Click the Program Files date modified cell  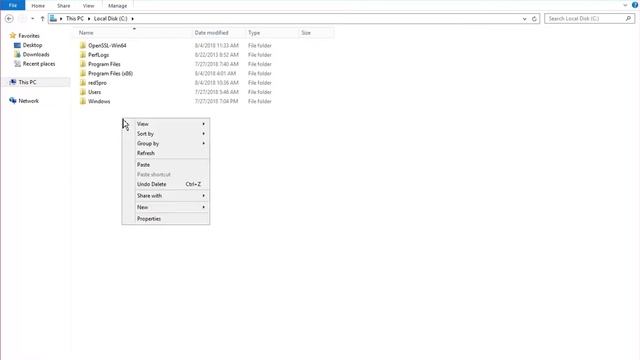pyautogui.click(x=216, y=64)
